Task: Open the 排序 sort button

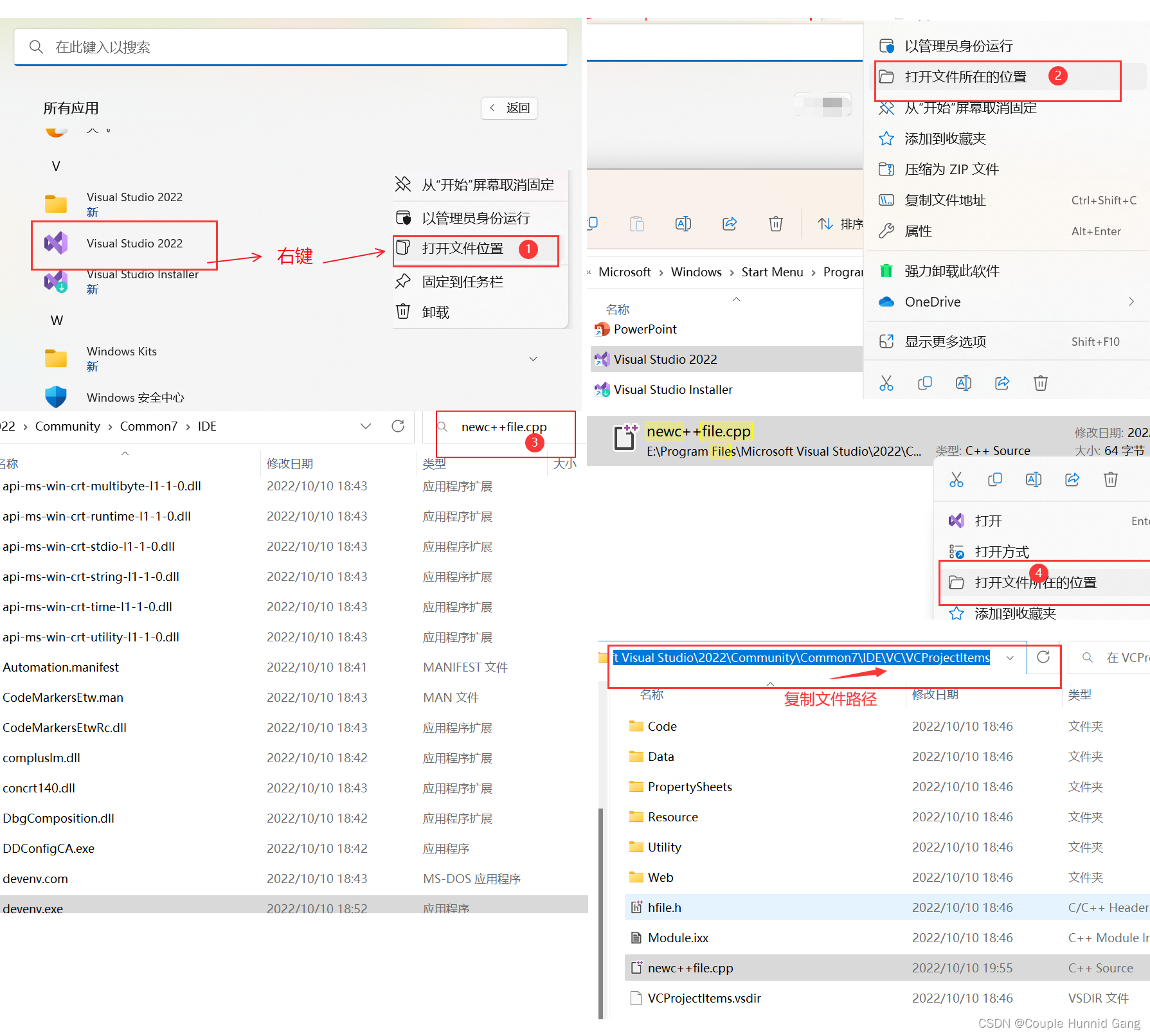Action: (840, 224)
